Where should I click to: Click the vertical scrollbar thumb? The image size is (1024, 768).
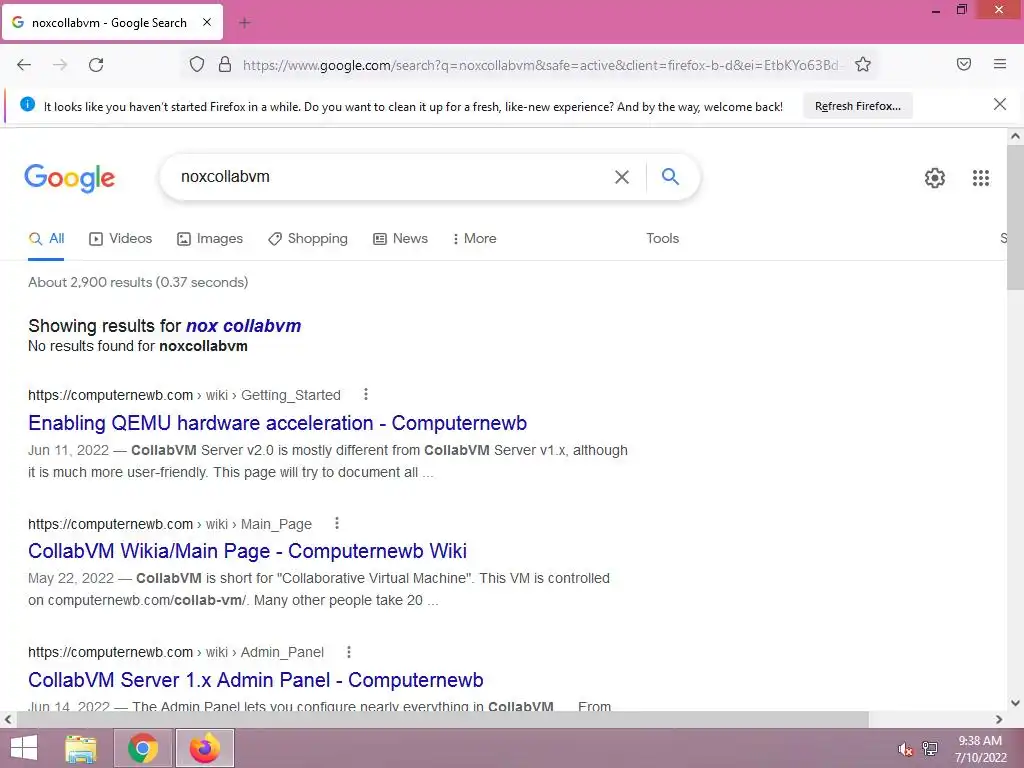[1015, 217]
